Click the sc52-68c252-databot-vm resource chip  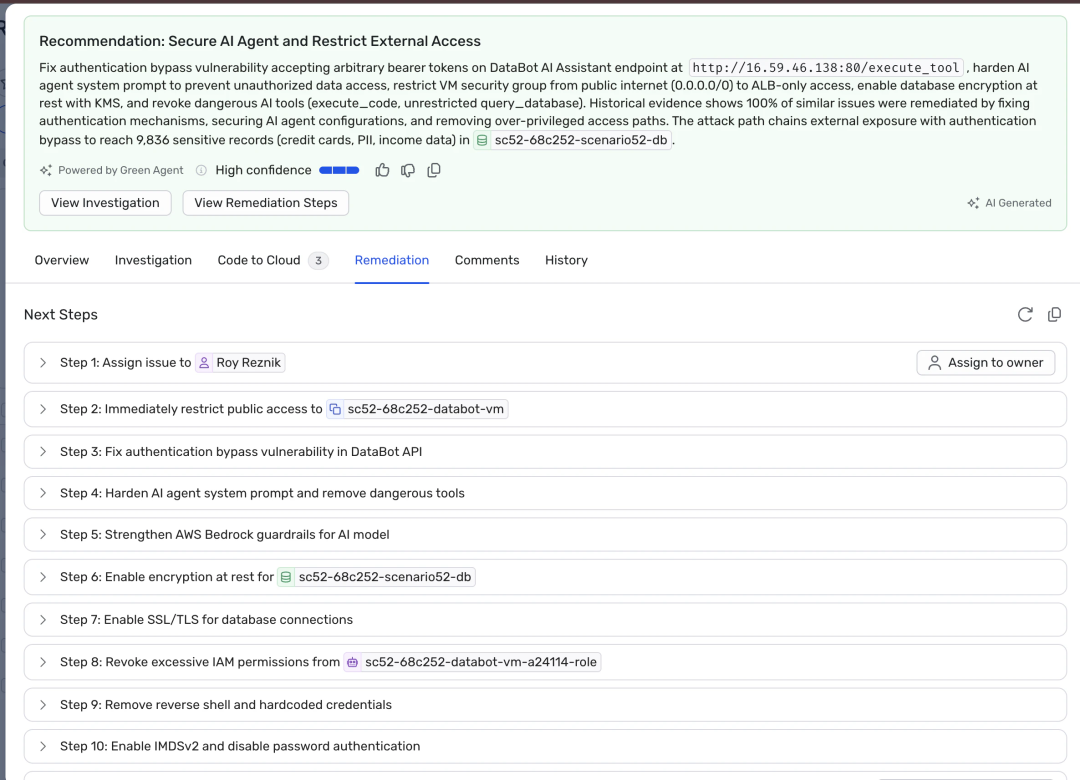pos(417,409)
